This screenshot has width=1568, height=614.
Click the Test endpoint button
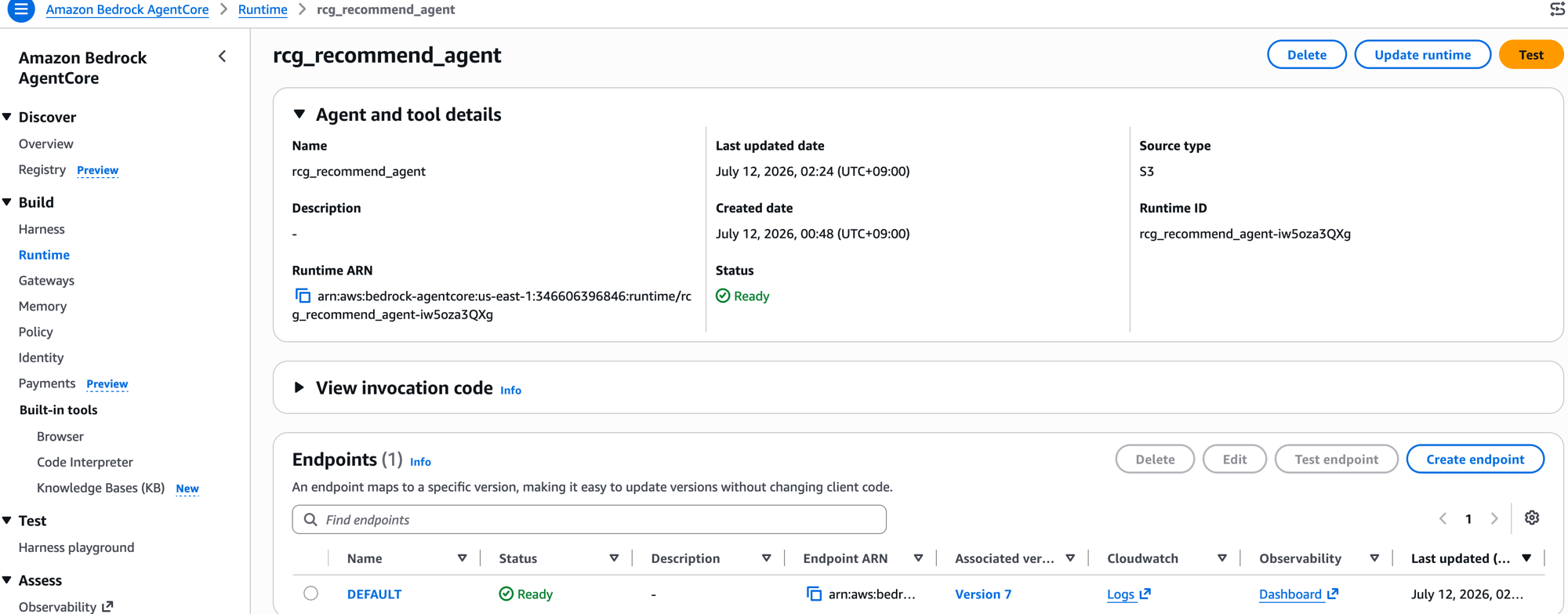(1336, 460)
